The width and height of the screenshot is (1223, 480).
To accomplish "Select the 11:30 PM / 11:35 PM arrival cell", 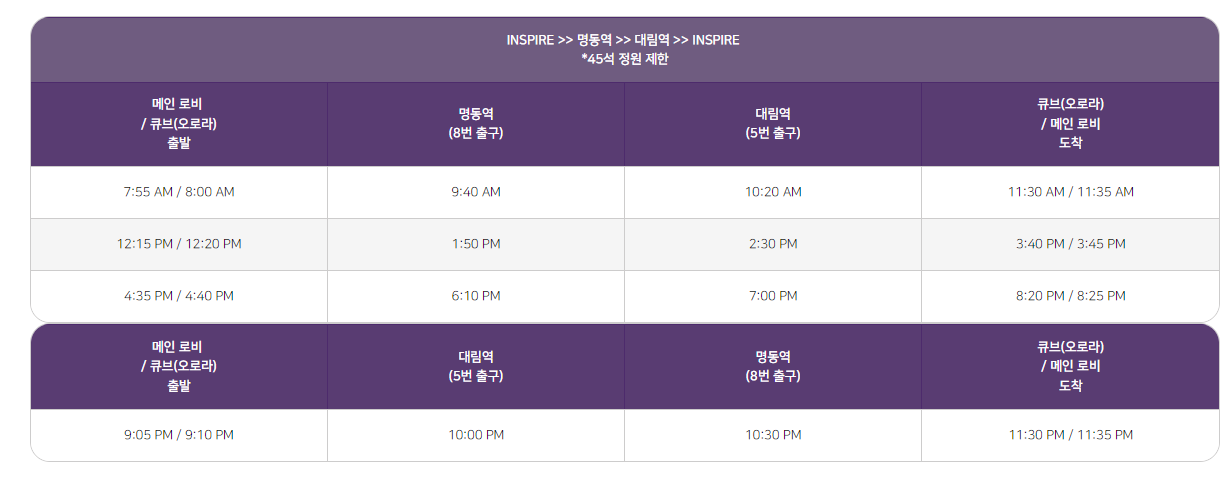I will [1070, 435].
